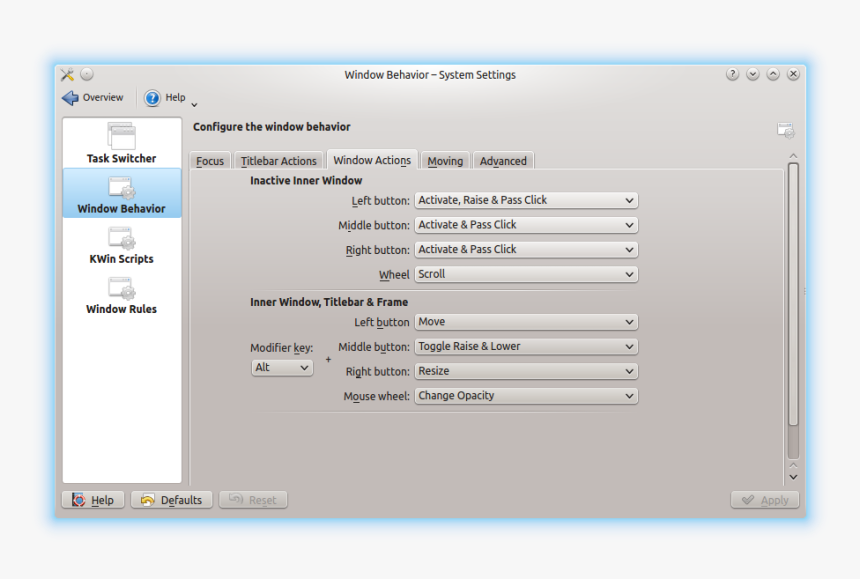Image resolution: width=860 pixels, height=579 pixels.
Task: Open the Mouse wheel Change Opacity dropdown
Action: click(526, 396)
